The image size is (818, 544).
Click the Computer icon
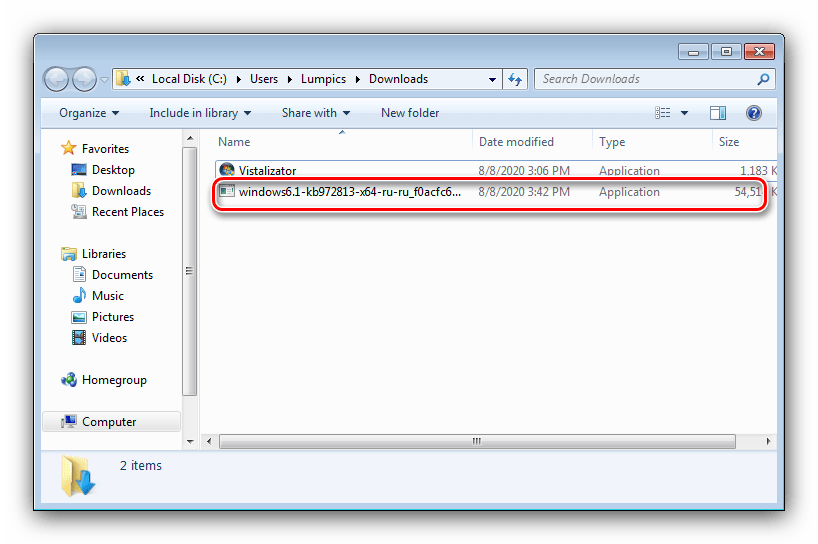pyautogui.click(x=69, y=421)
